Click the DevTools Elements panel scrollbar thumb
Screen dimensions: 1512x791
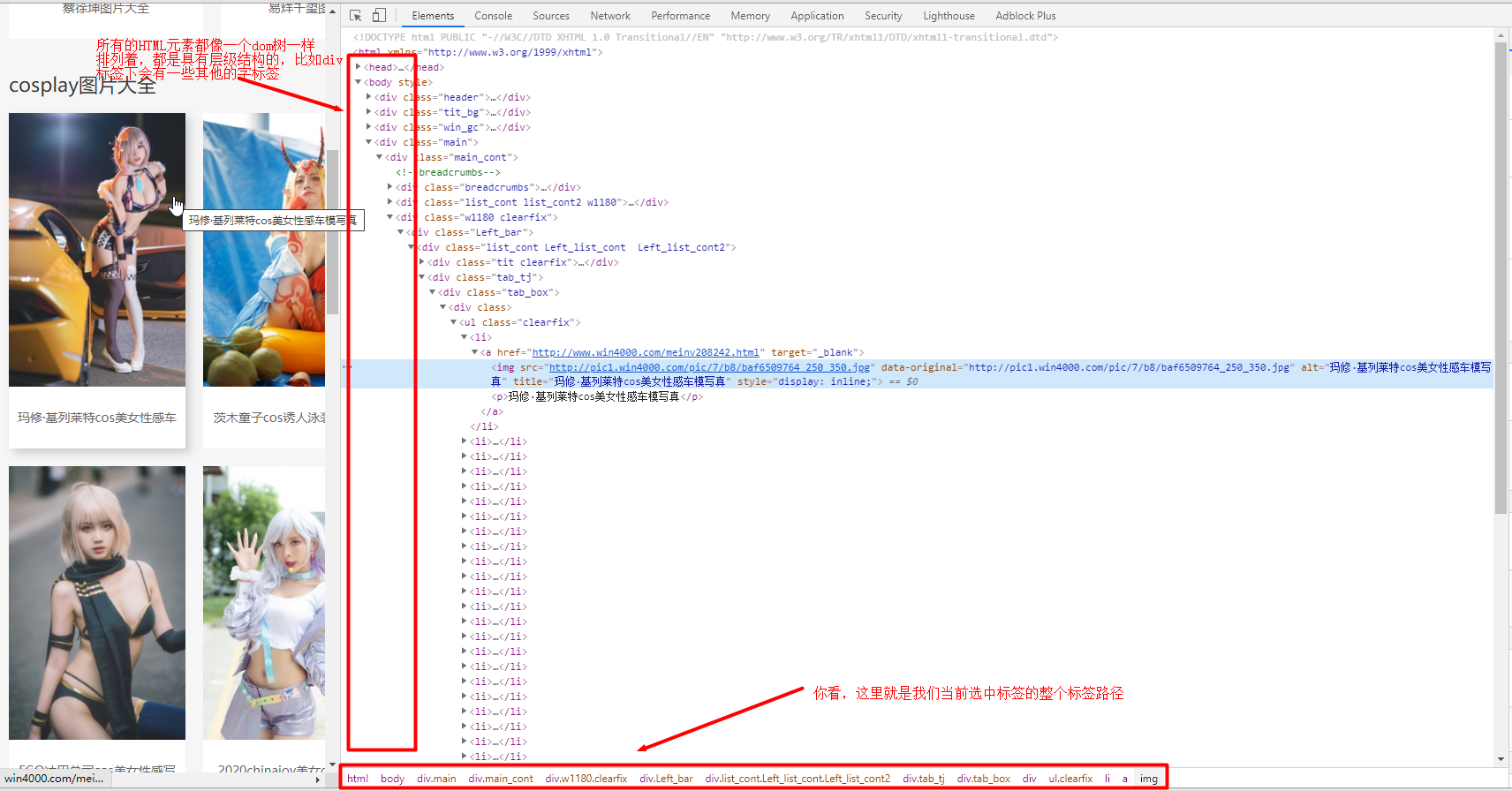(x=1501, y=278)
